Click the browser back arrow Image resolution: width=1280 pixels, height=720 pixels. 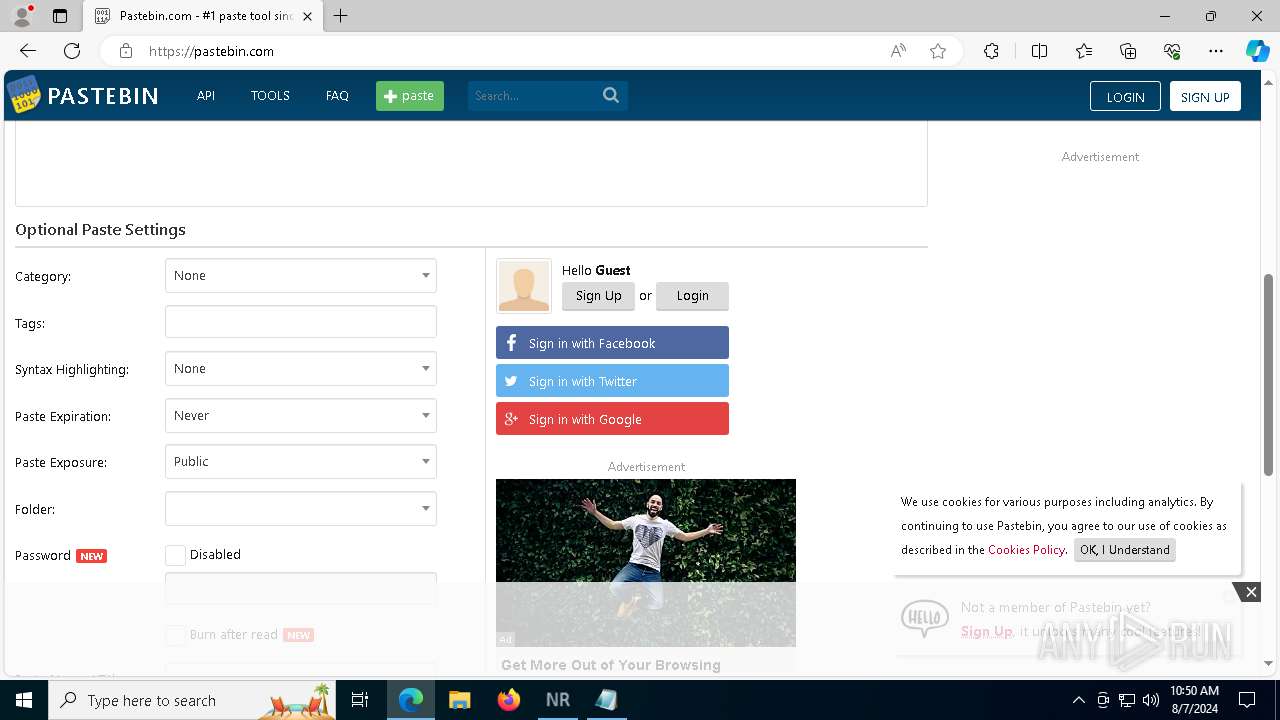[28, 51]
